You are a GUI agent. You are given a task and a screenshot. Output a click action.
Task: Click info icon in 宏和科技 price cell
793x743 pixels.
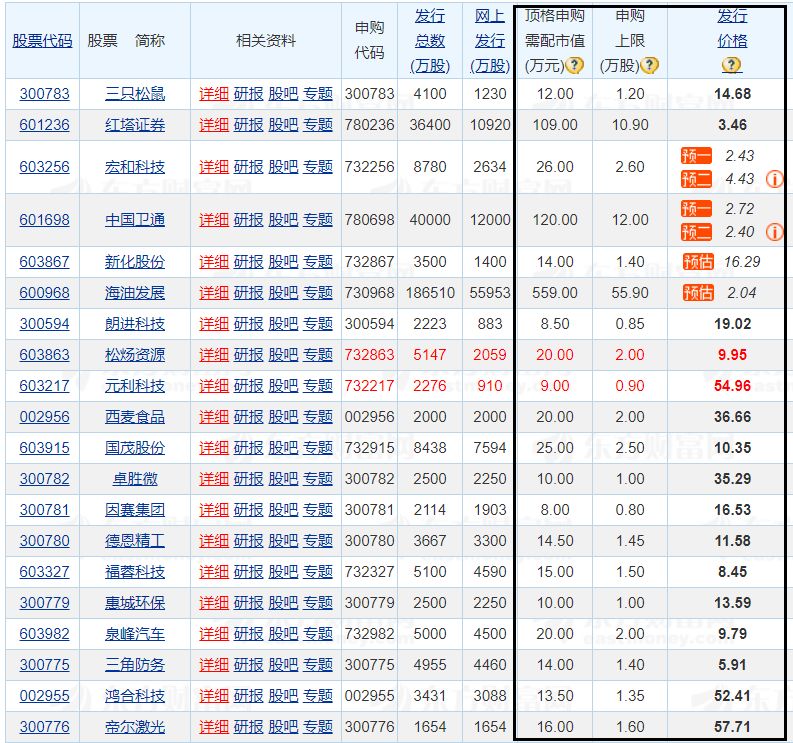coord(775,179)
